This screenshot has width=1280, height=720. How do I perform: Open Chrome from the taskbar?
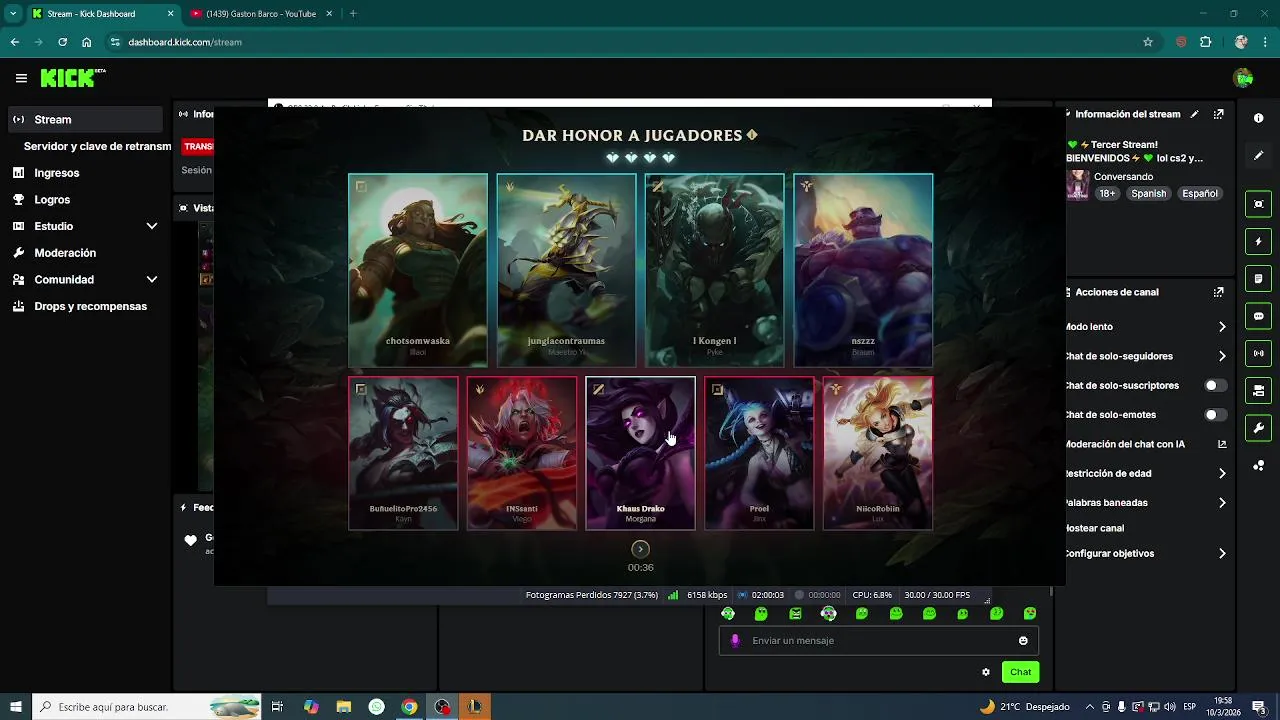coord(409,707)
